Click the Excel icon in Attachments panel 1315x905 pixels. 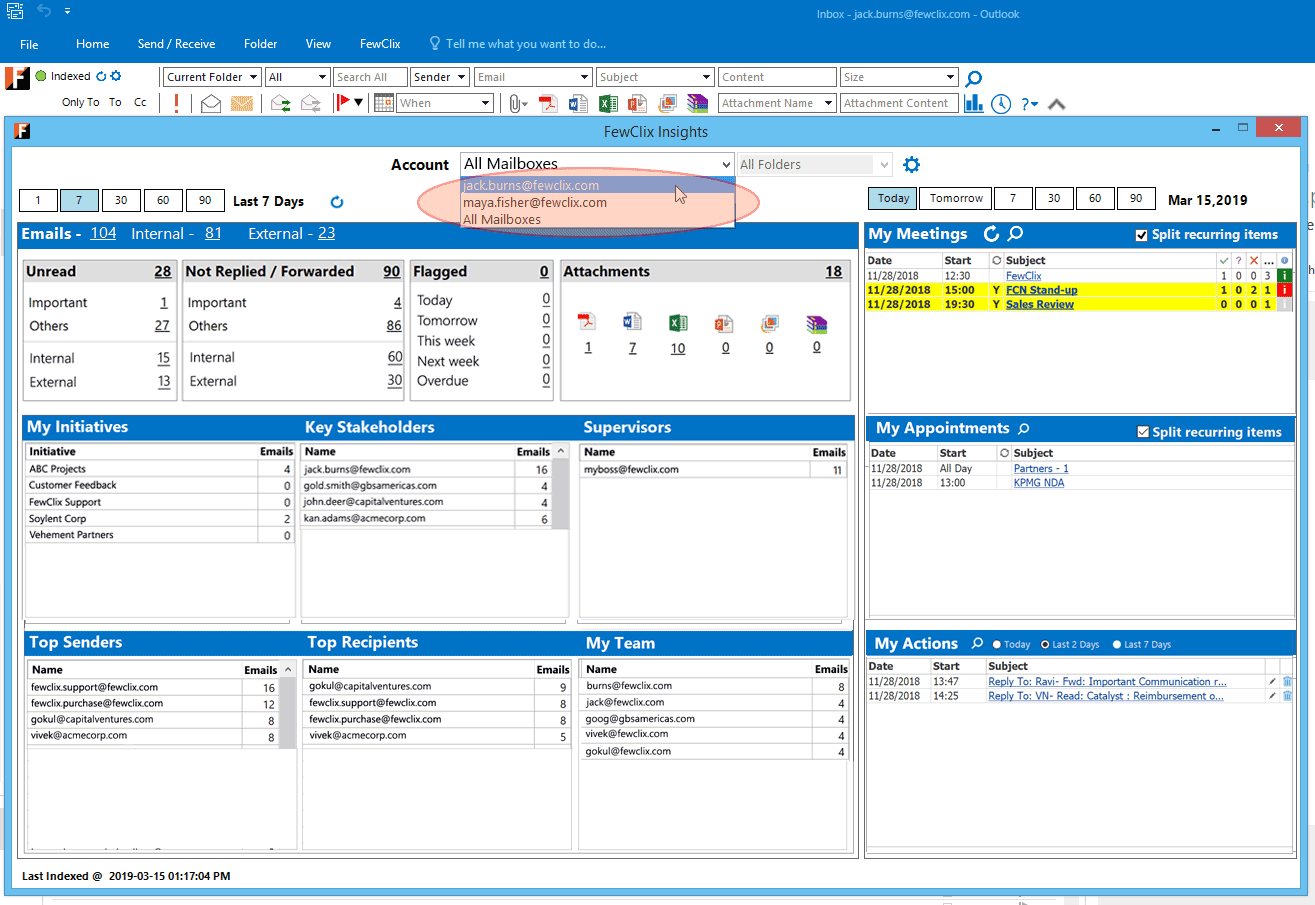678,322
